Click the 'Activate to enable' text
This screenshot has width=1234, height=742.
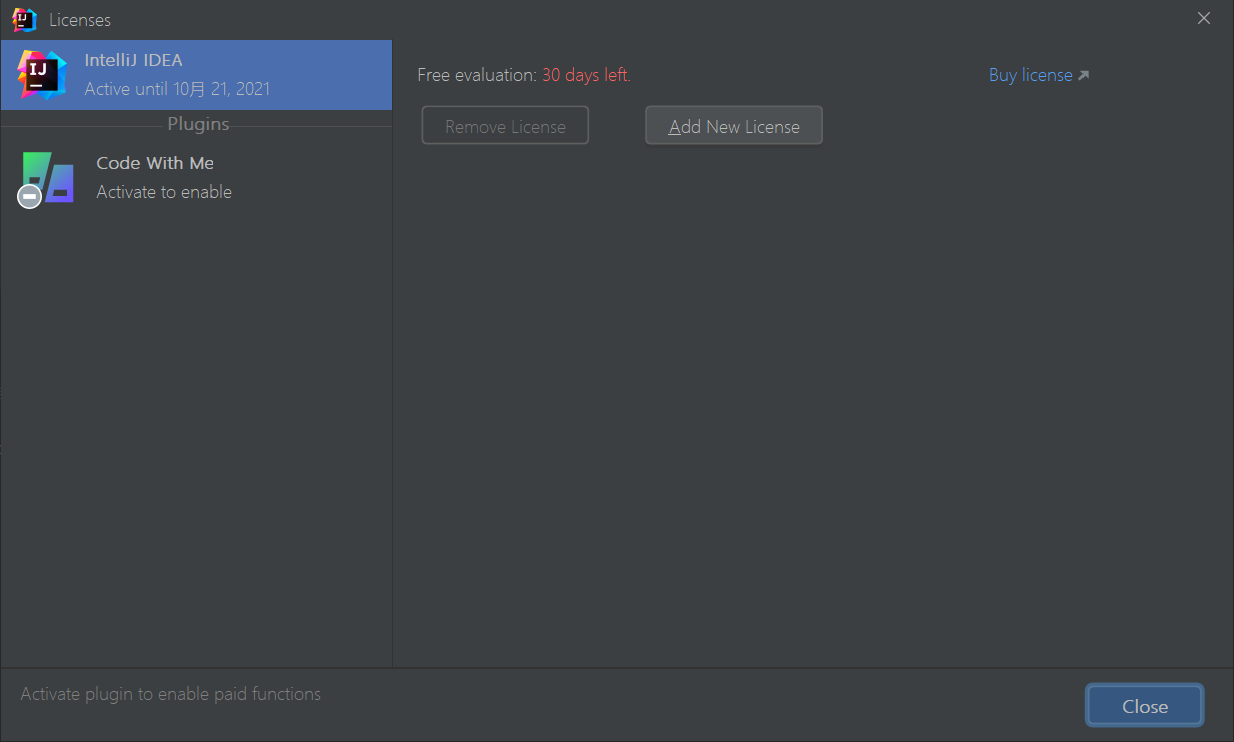click(164, 192)
